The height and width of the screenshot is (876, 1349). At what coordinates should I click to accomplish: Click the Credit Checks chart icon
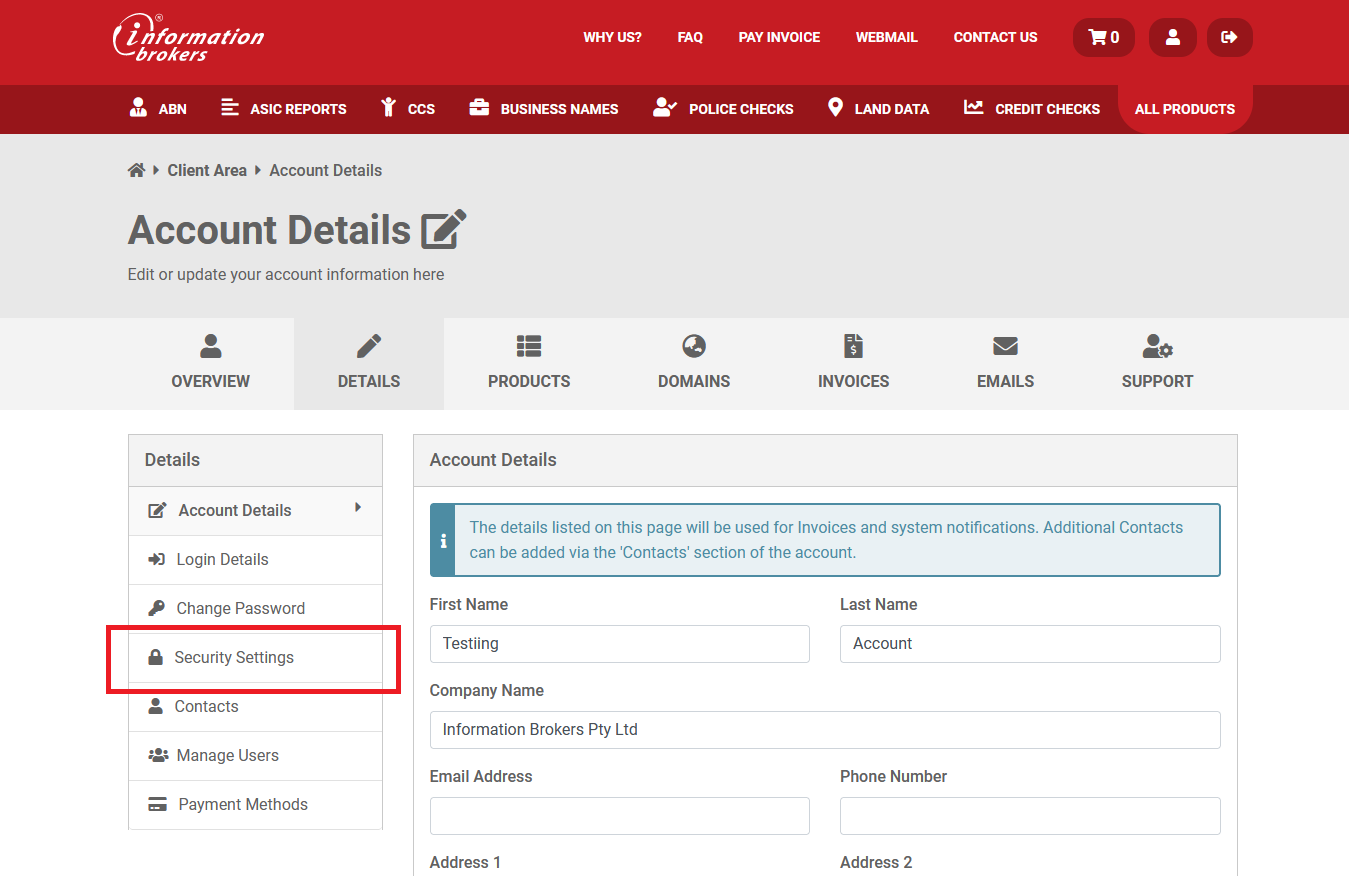pos(974,107)
